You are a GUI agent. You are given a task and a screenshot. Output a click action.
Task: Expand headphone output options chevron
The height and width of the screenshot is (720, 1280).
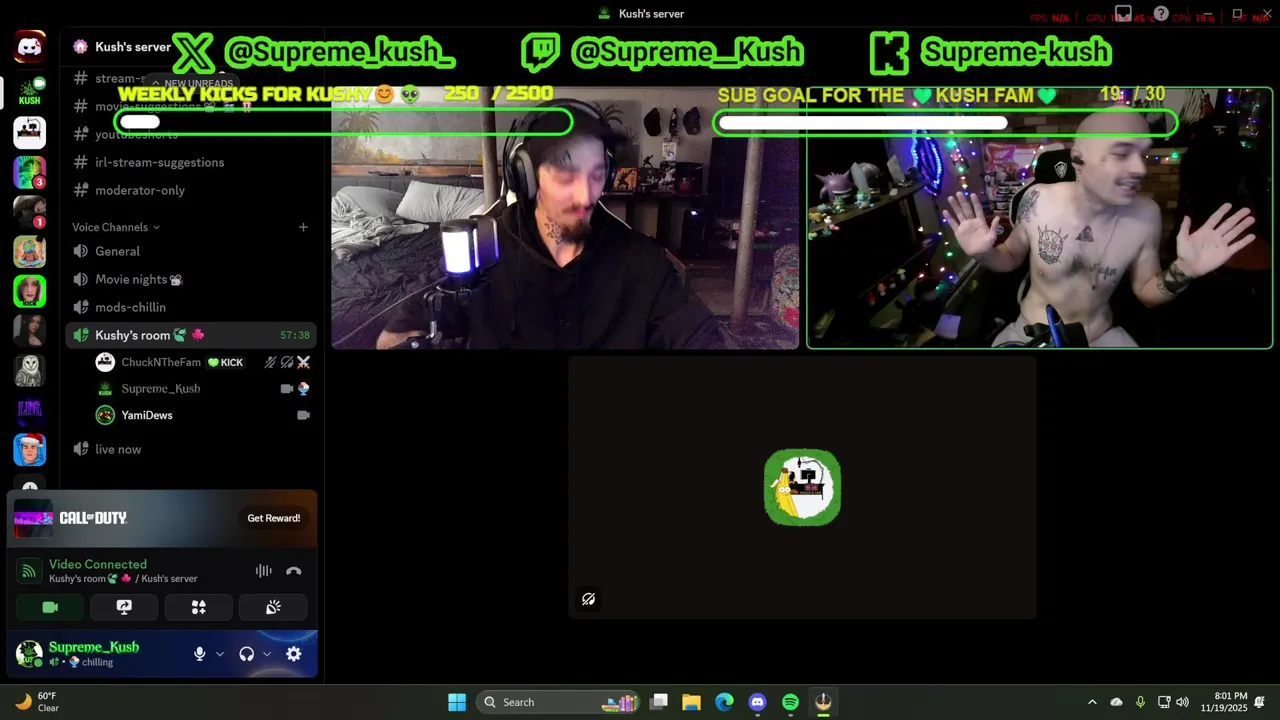tap(267, 654)
